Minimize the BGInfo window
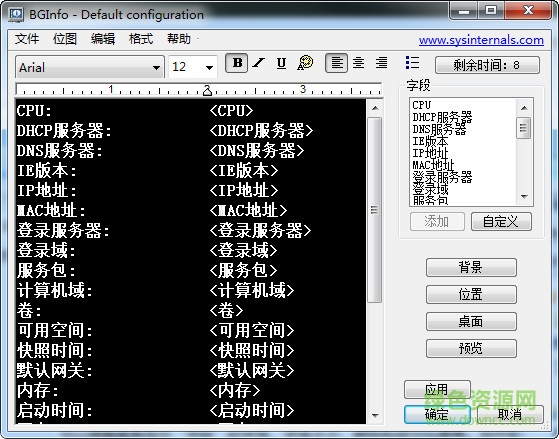Screen dimensions: 559x439 tap(463, 11)
